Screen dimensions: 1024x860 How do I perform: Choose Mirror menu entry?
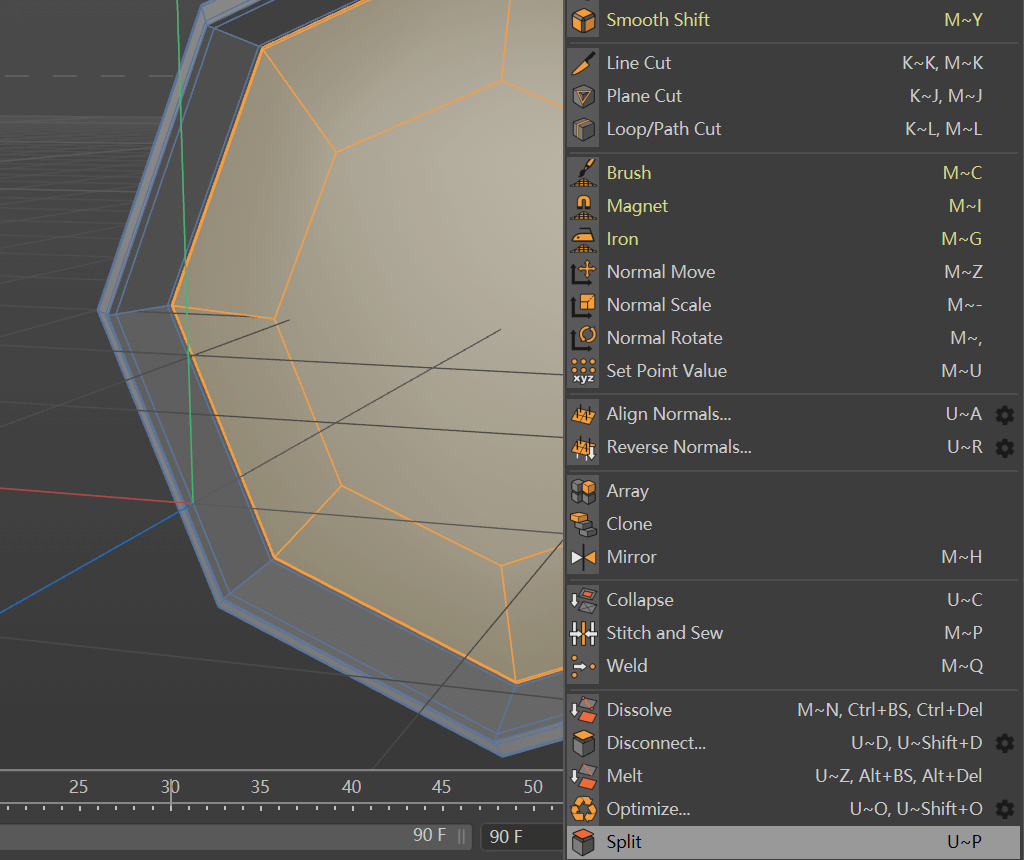[x=793, y=557]
